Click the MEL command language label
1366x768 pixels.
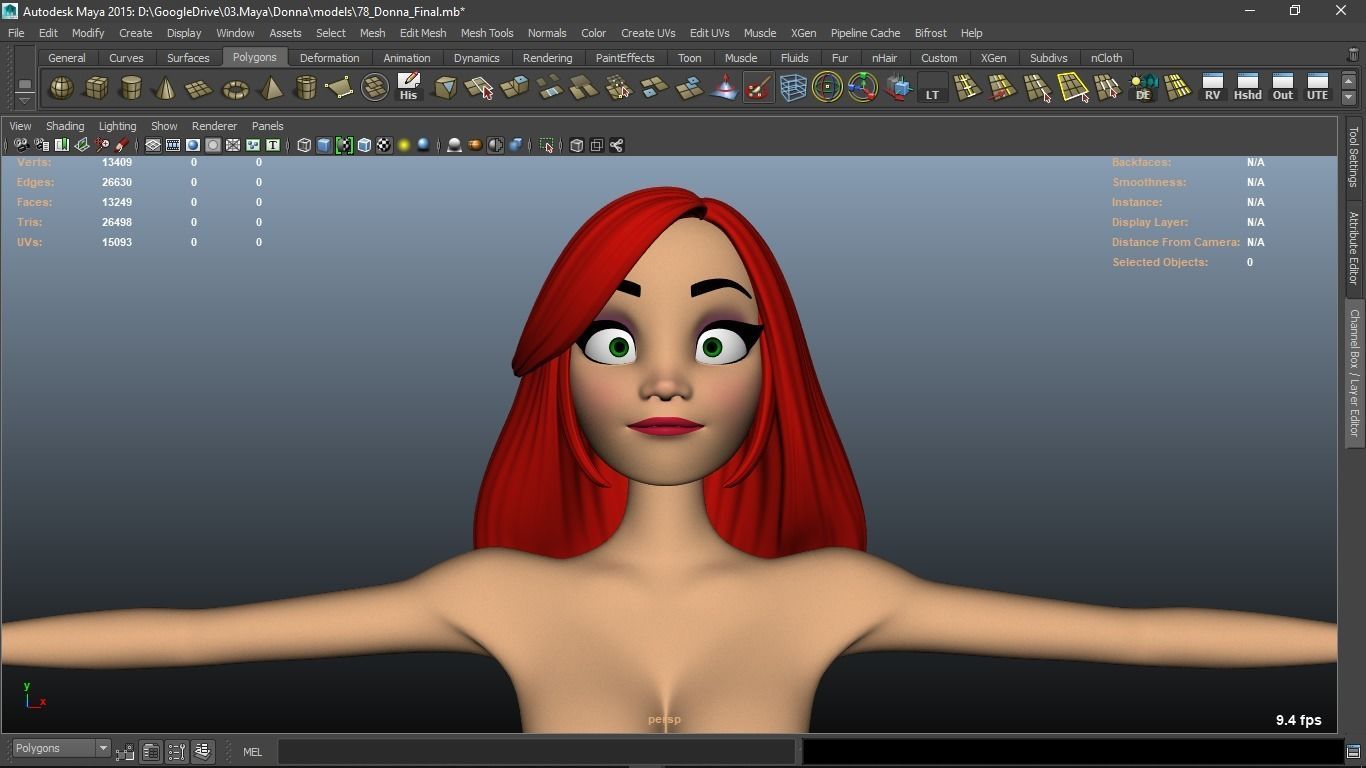tap(252, 752)
